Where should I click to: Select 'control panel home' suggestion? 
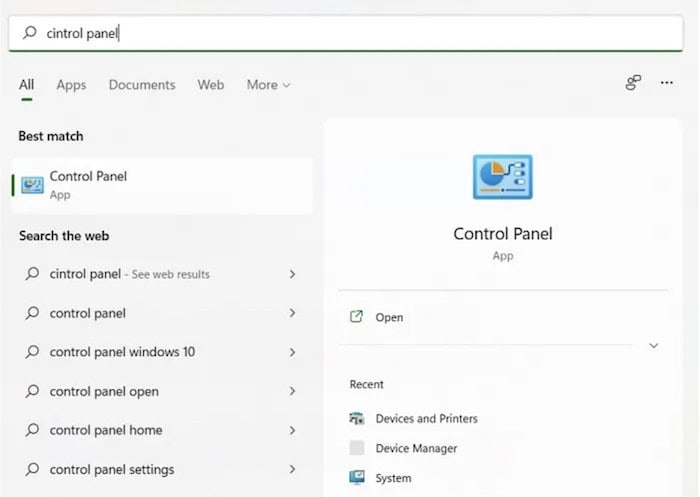coord(162,430)
